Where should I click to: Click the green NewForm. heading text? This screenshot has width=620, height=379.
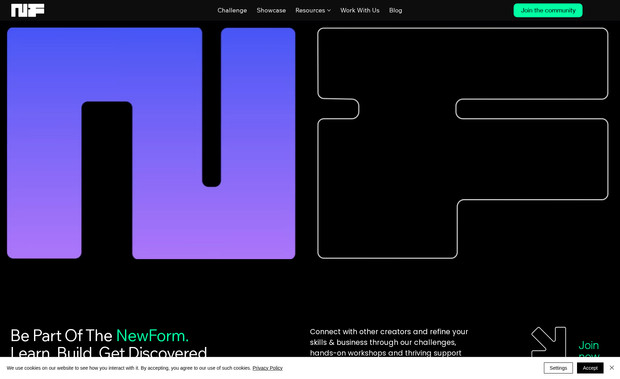152,336
